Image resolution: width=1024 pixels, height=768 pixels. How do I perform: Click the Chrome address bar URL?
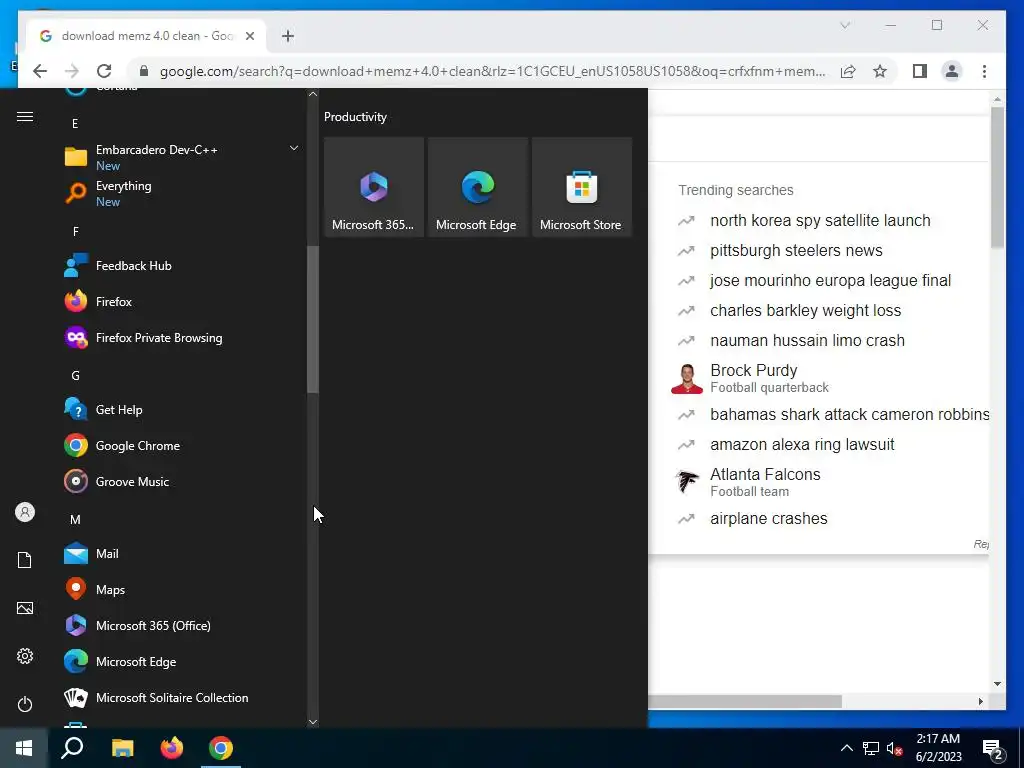coord(492,71)
